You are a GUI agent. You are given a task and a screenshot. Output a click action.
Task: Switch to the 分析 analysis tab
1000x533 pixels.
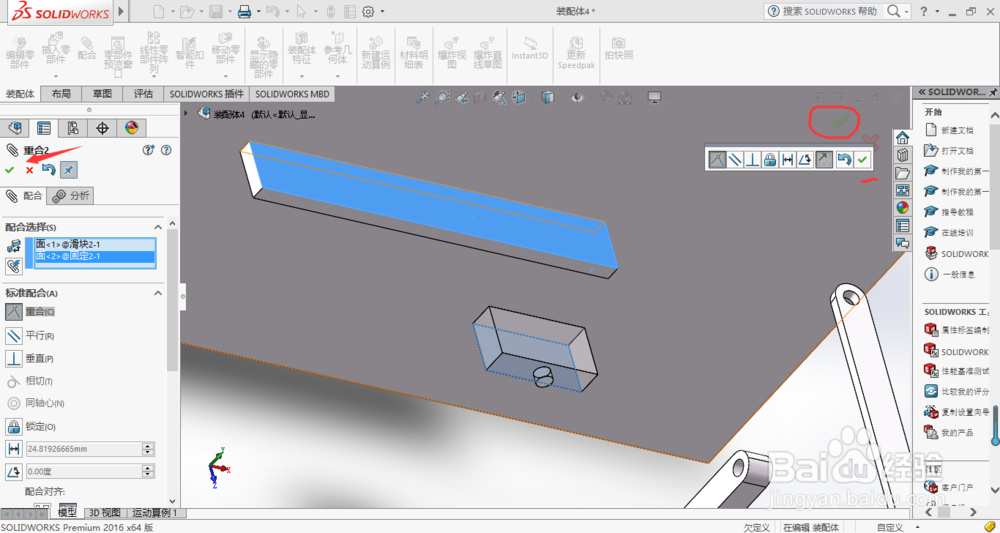pyautogui.click(x=71, y=196)
